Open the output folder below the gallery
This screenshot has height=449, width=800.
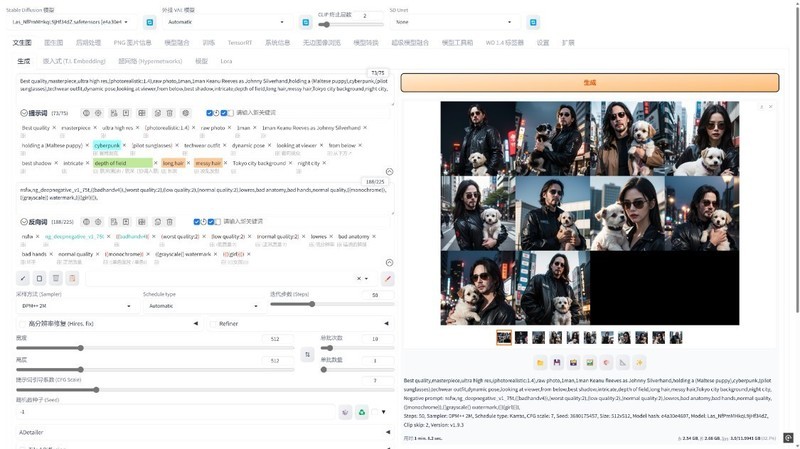540,362
